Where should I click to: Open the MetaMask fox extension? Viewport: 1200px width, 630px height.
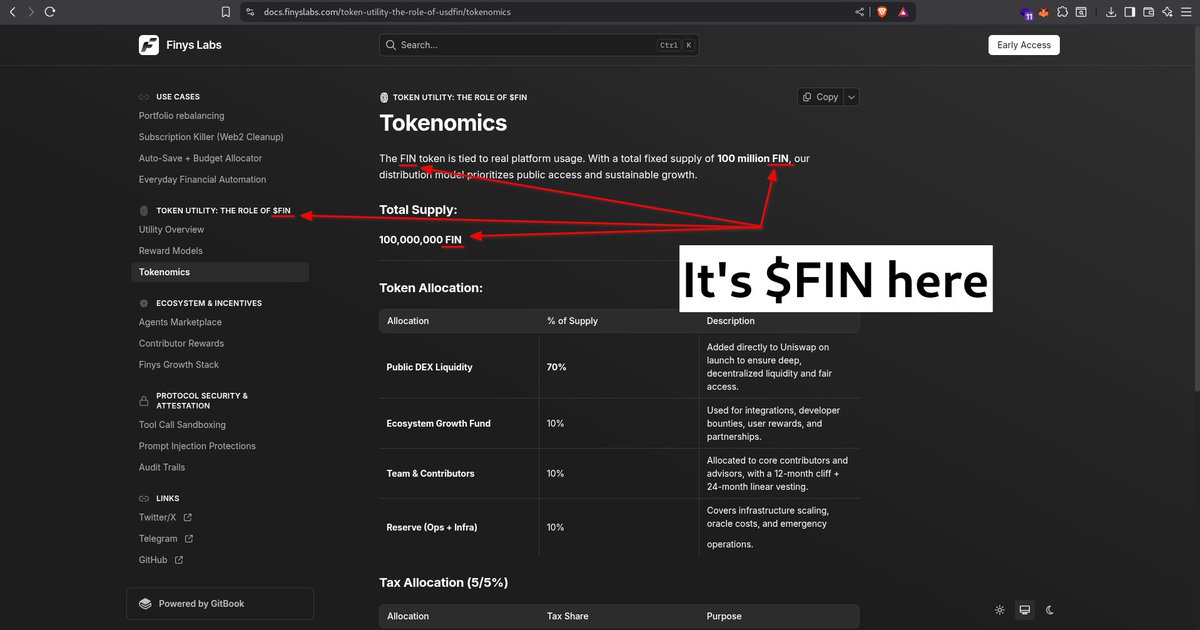tap(1044, 12)
